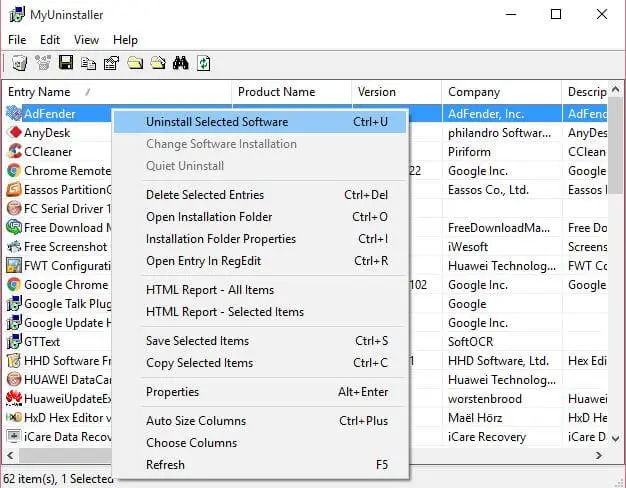Choose Copy Selected Items

260,363
